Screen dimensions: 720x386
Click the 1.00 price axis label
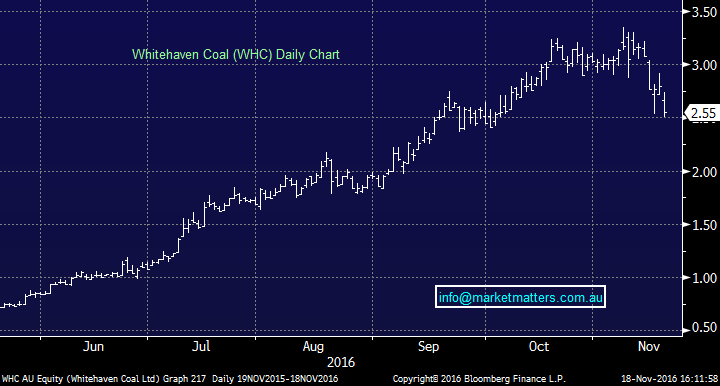(x=704, y=278)
